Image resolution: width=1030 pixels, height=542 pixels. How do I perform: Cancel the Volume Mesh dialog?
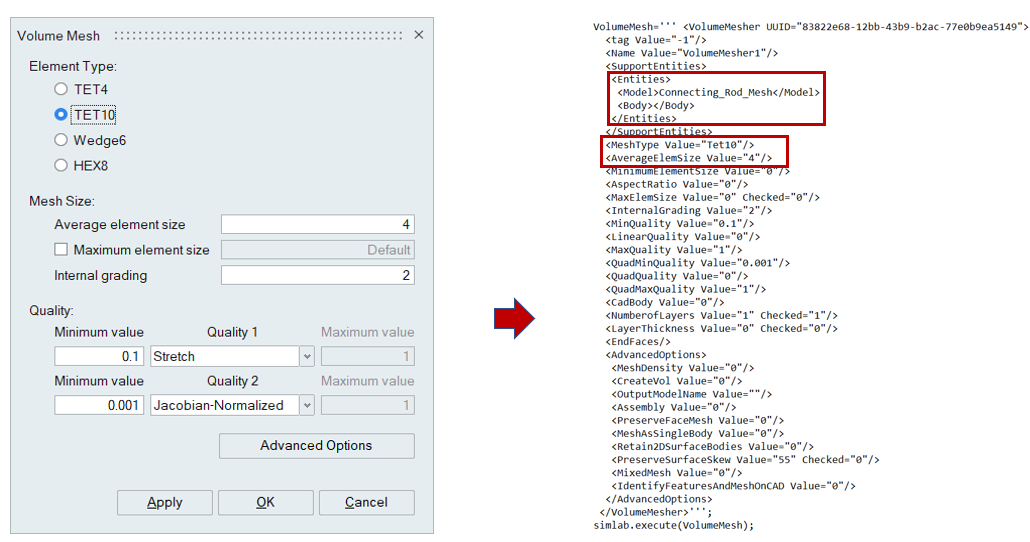point(365,502)
